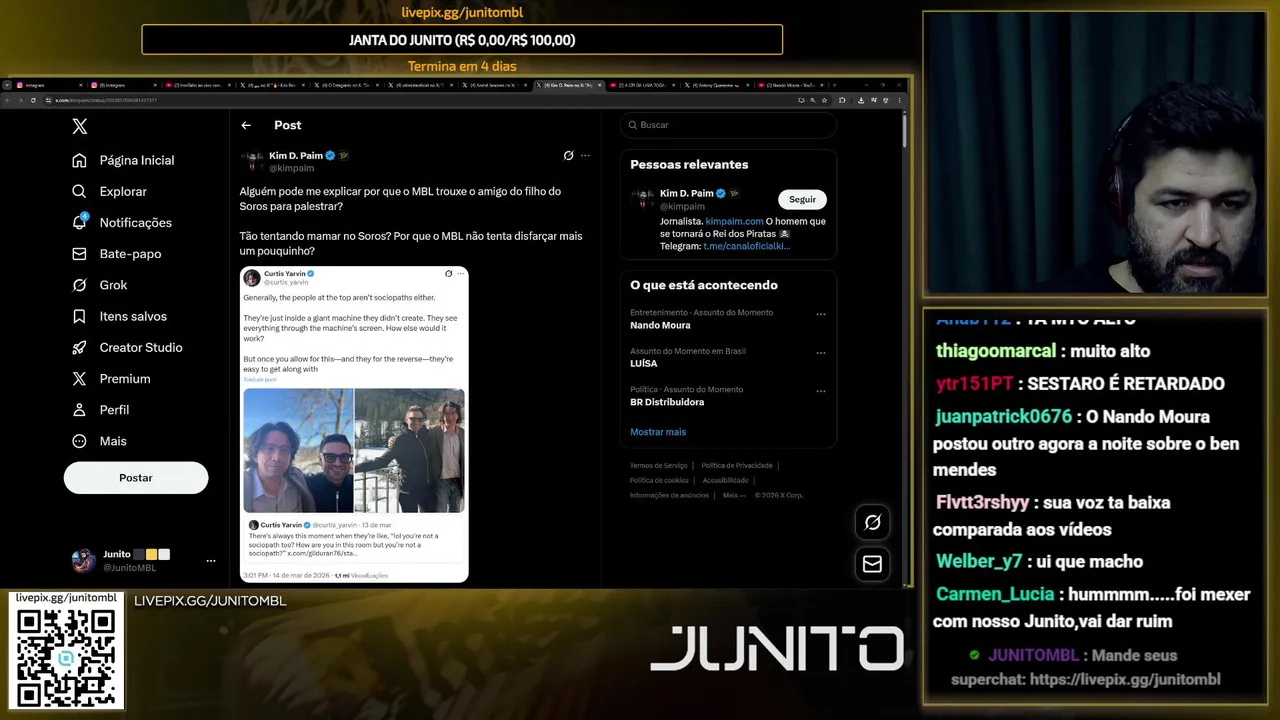Open Junito account switcher menu

(x=143, y=561)
